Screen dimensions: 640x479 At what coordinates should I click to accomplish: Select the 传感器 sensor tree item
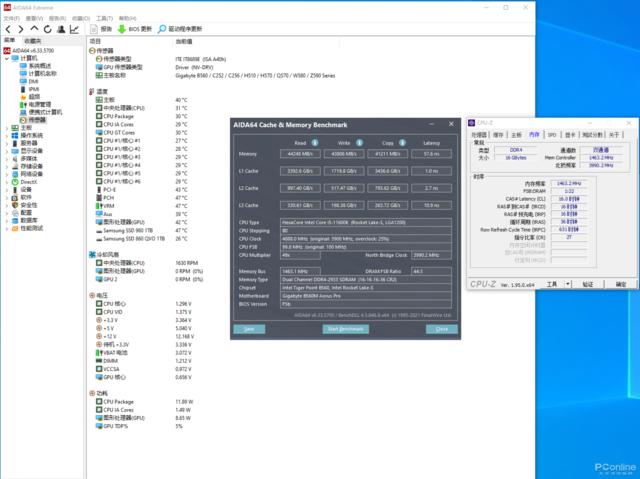[x=33, y=120]
